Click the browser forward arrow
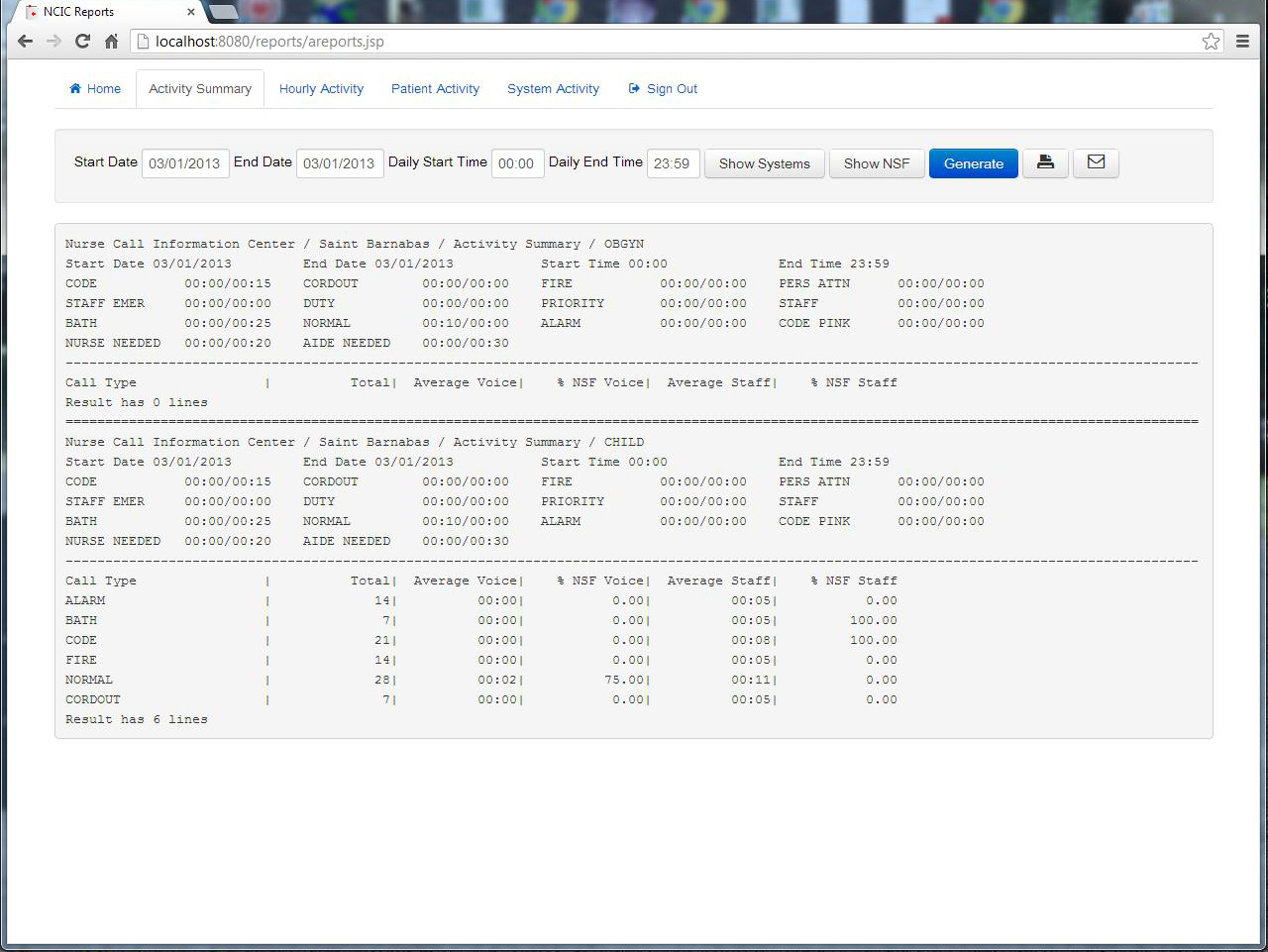Viewport: 1268px width, 952px height. [53, 41]
